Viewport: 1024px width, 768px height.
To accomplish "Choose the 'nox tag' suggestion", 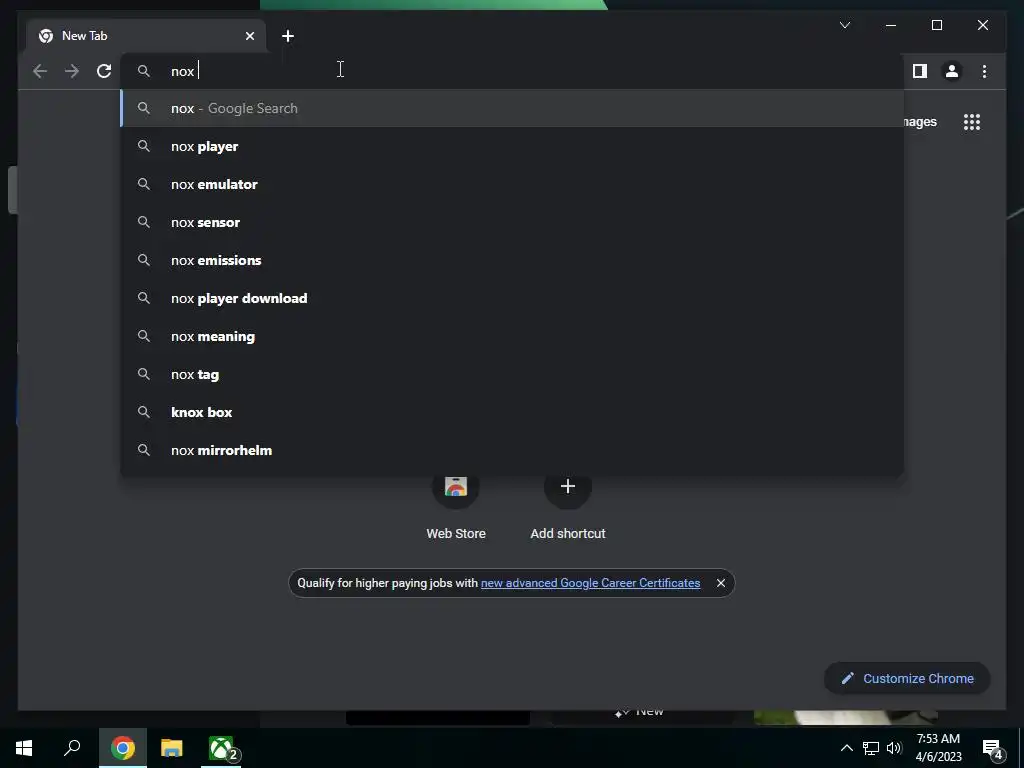I will coord(512,374).
